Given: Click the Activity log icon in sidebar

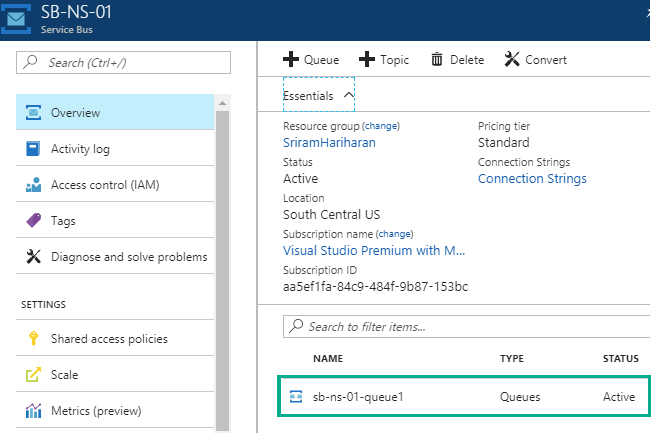Looking at the screenshot, I should [x=32, y=149].
